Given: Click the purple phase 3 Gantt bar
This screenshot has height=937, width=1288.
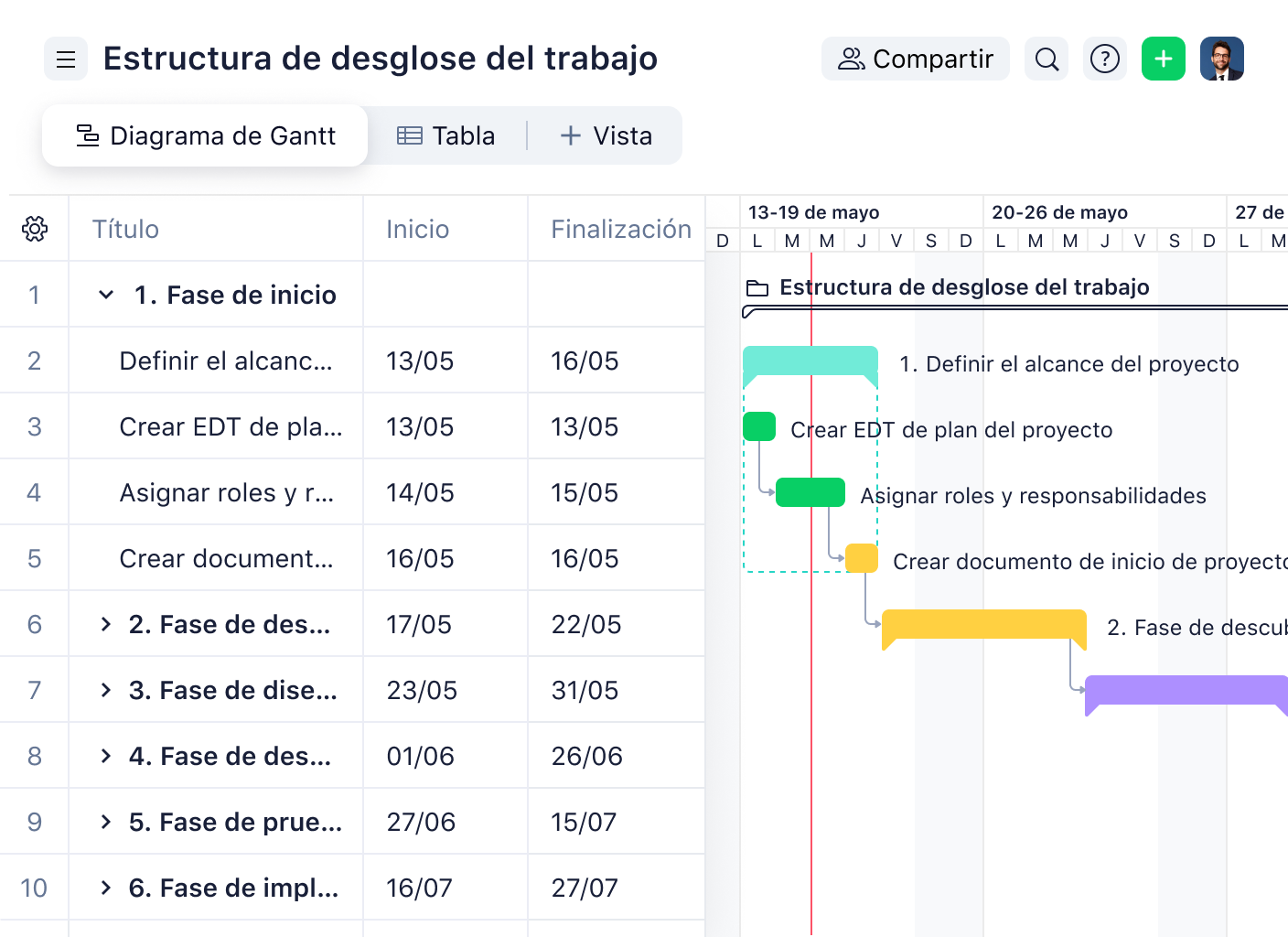Looking at the screenshot, I should [1186, 692].
